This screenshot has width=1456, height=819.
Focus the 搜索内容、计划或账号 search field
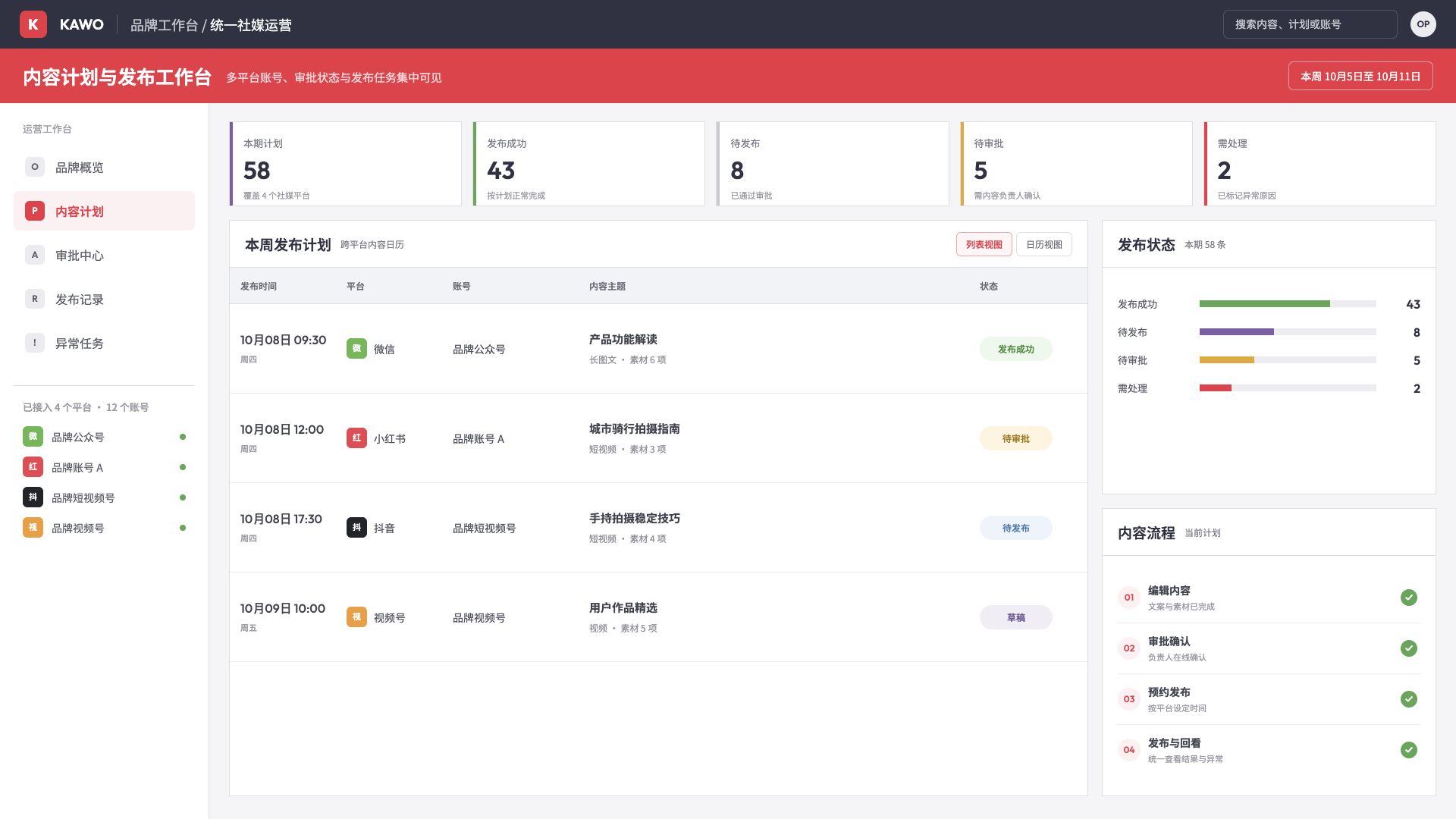(1310, 24)
